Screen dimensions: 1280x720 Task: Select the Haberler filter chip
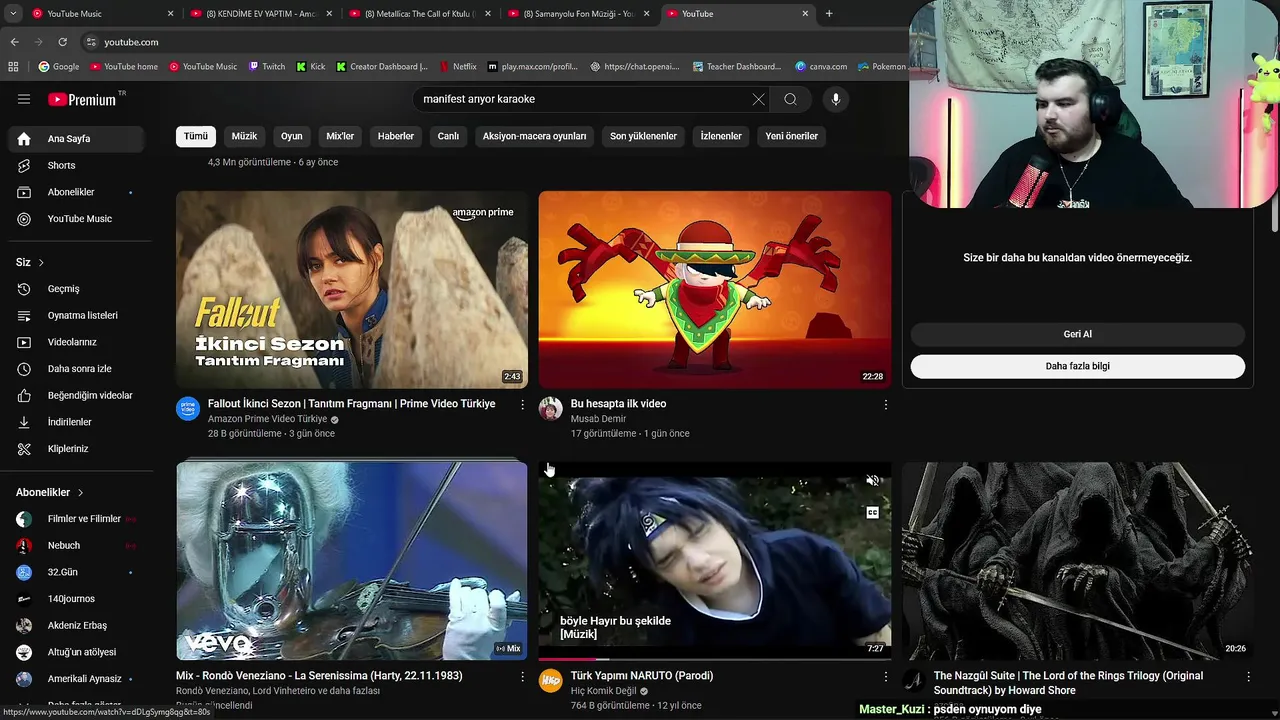396,136
